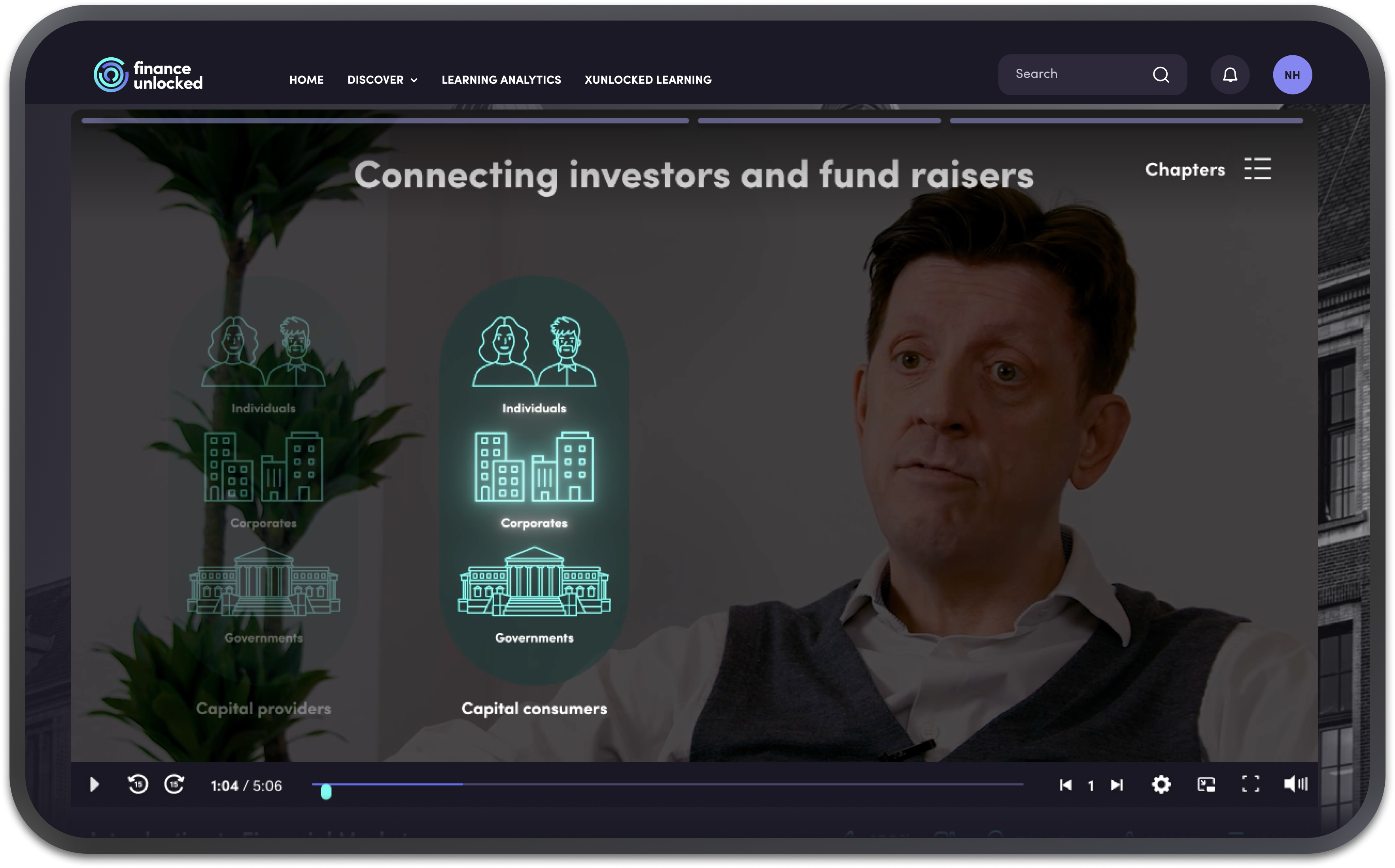Click the video progress slider handle
This screenshot has height=868, width=1395.
326,792
